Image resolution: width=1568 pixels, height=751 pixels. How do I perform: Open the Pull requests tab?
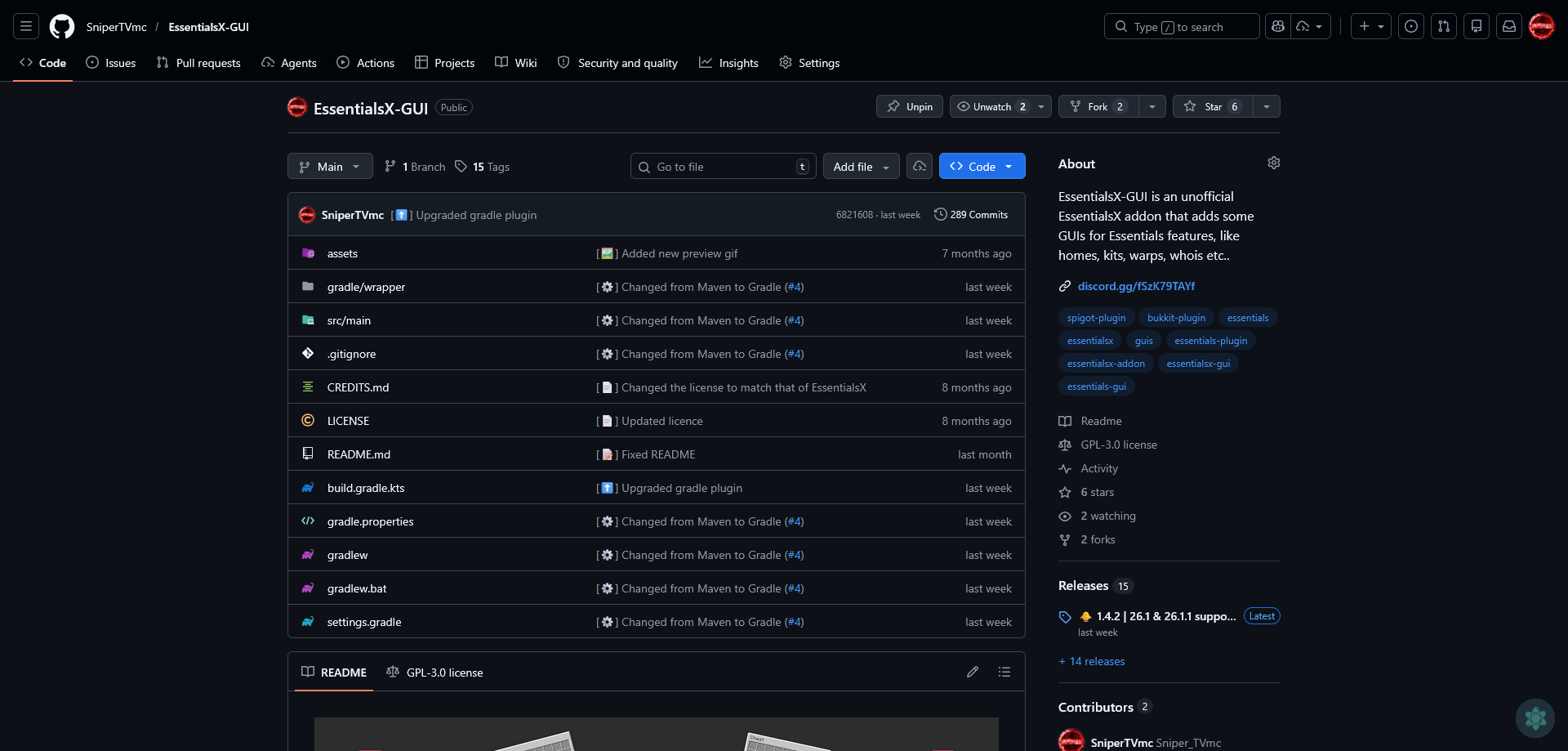click(198, 63)
